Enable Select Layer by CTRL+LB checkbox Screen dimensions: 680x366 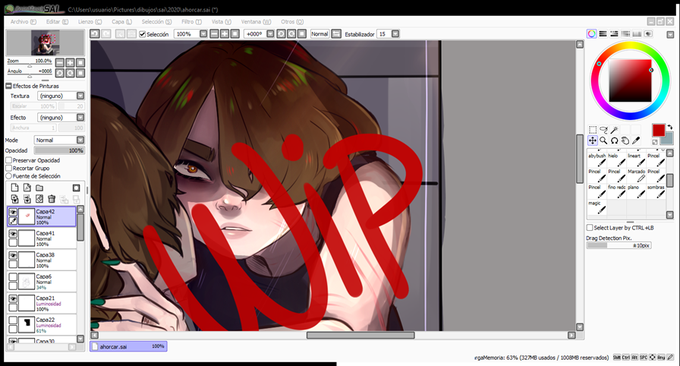(x=590, y=227)
